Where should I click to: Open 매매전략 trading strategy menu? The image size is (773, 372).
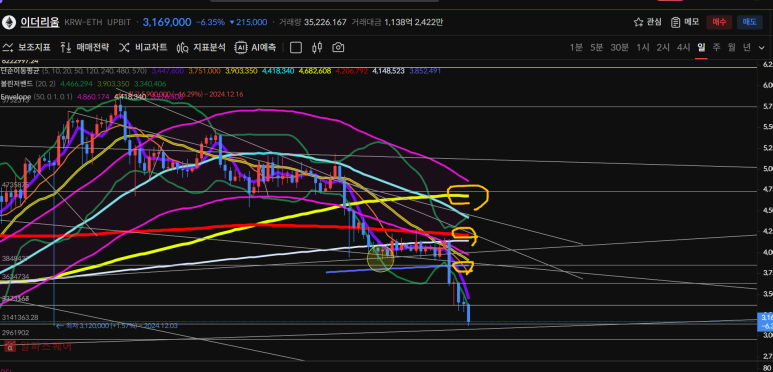84,48
